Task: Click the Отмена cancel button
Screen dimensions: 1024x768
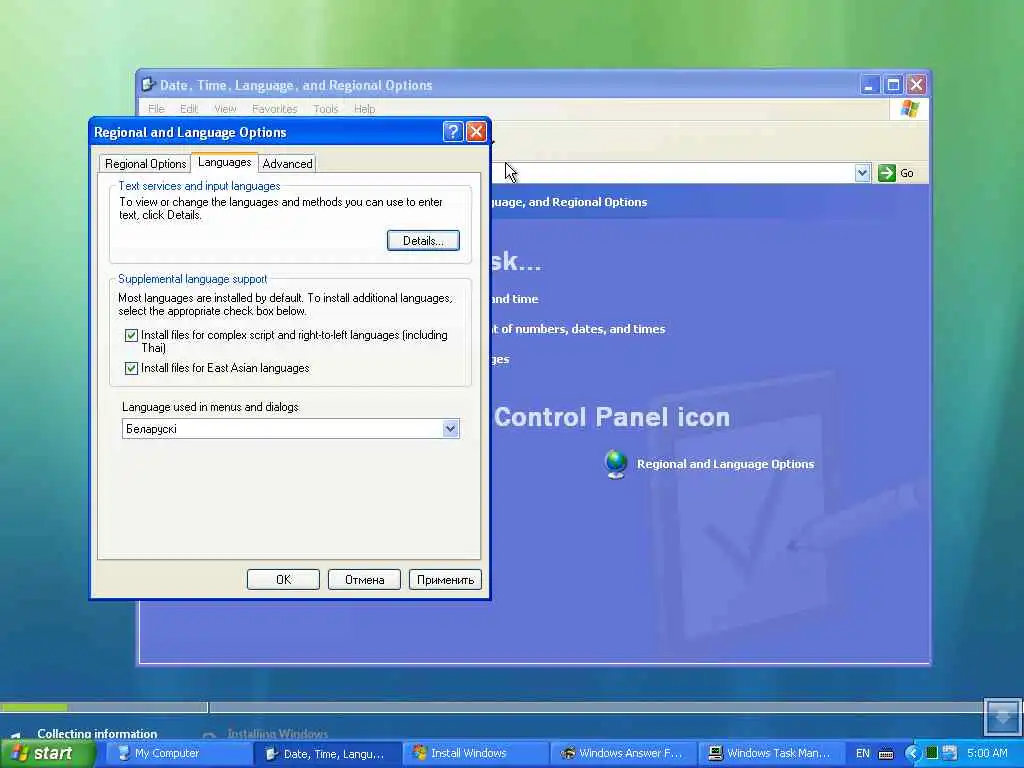Action: tap(364, 580)
